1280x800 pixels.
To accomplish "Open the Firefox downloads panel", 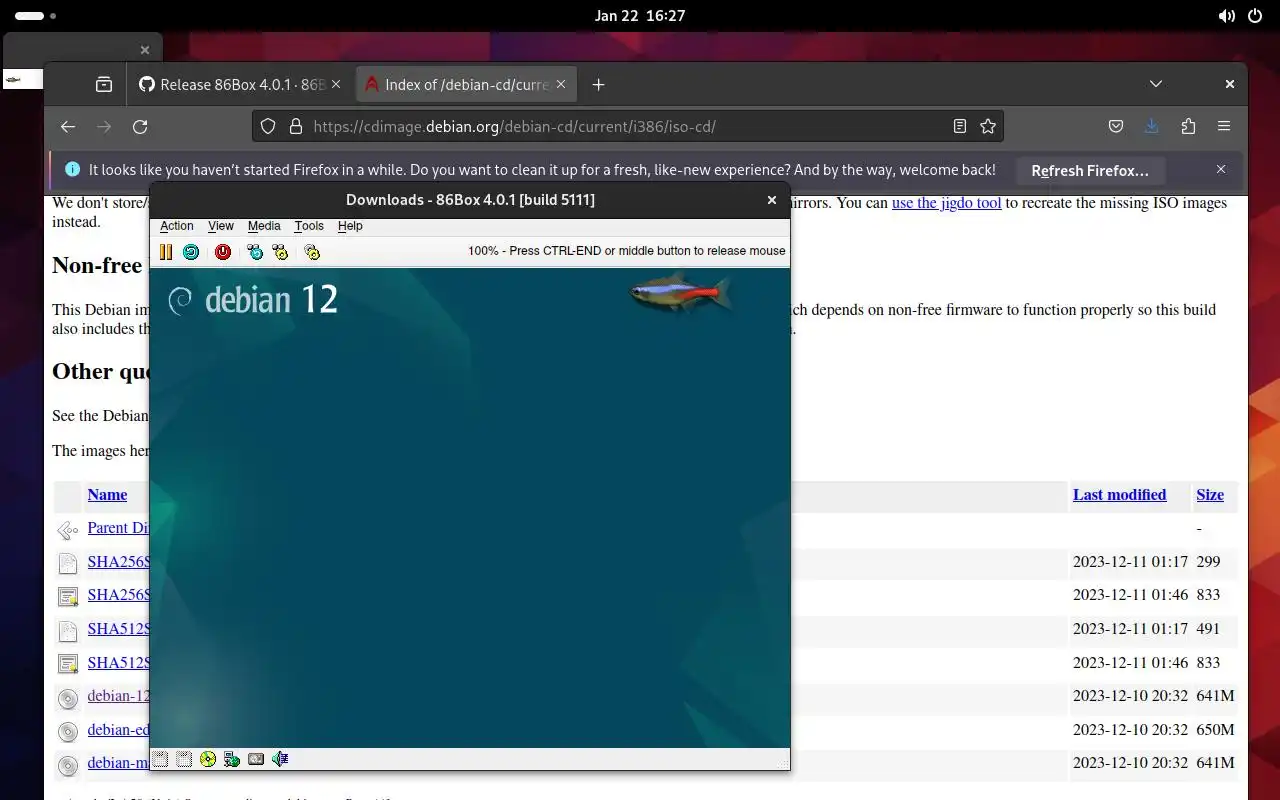I will point(1152,126).
